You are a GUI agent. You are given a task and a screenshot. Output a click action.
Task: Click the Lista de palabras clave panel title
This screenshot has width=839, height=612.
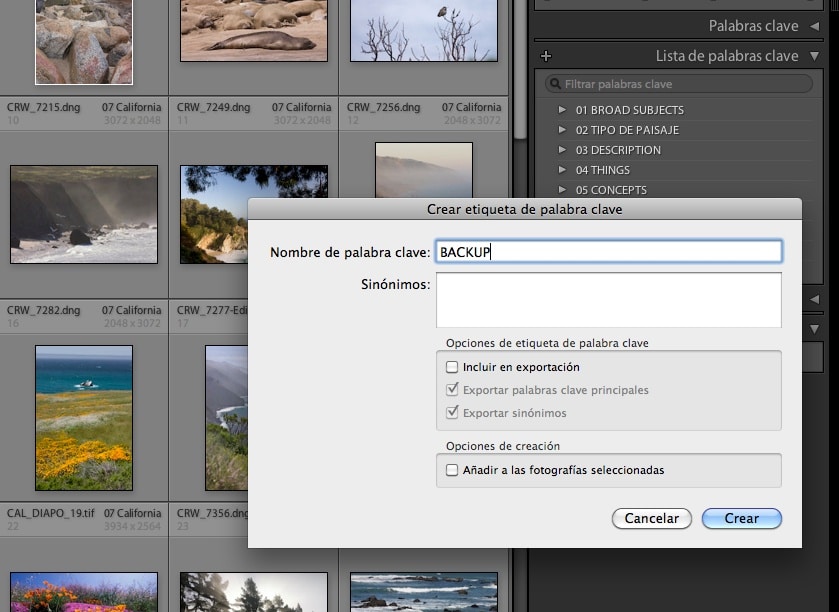[727, 56]
